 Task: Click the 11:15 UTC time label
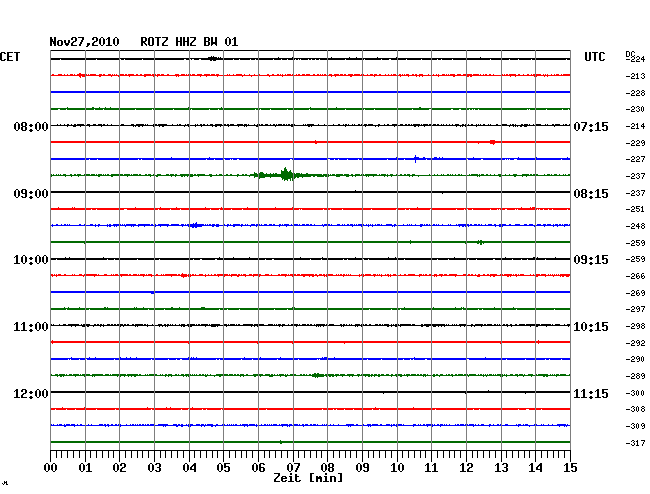[591, 393]
